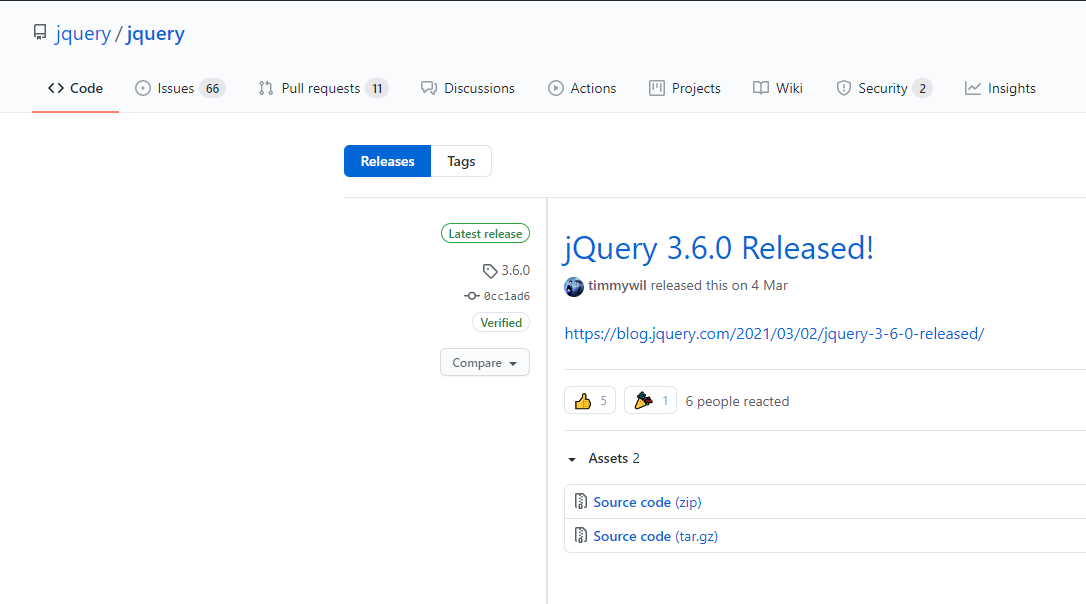
Task: Open the bold jquery repository link
Action: point(155,33)
